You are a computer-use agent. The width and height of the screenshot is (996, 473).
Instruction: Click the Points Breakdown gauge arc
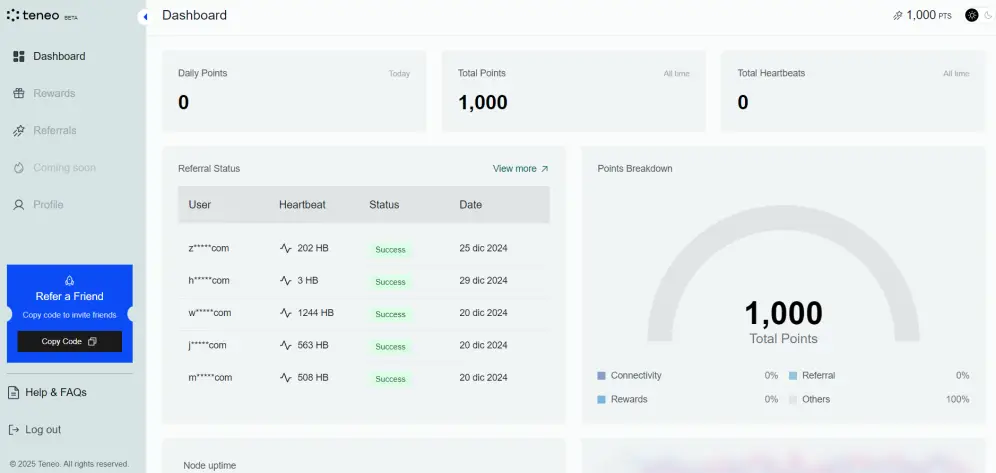783,216
